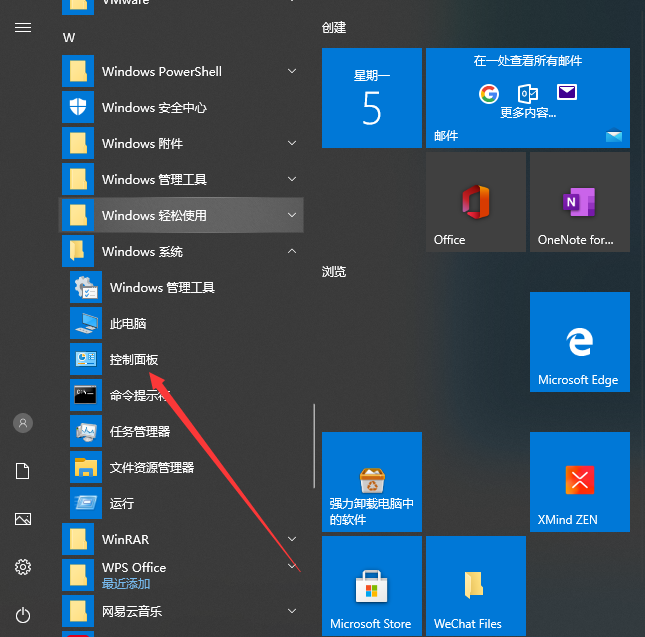Click 在一处查看所有邮件 heading text
The height and width of the screenshot is (637, 645).
click(x=528, y=60)
